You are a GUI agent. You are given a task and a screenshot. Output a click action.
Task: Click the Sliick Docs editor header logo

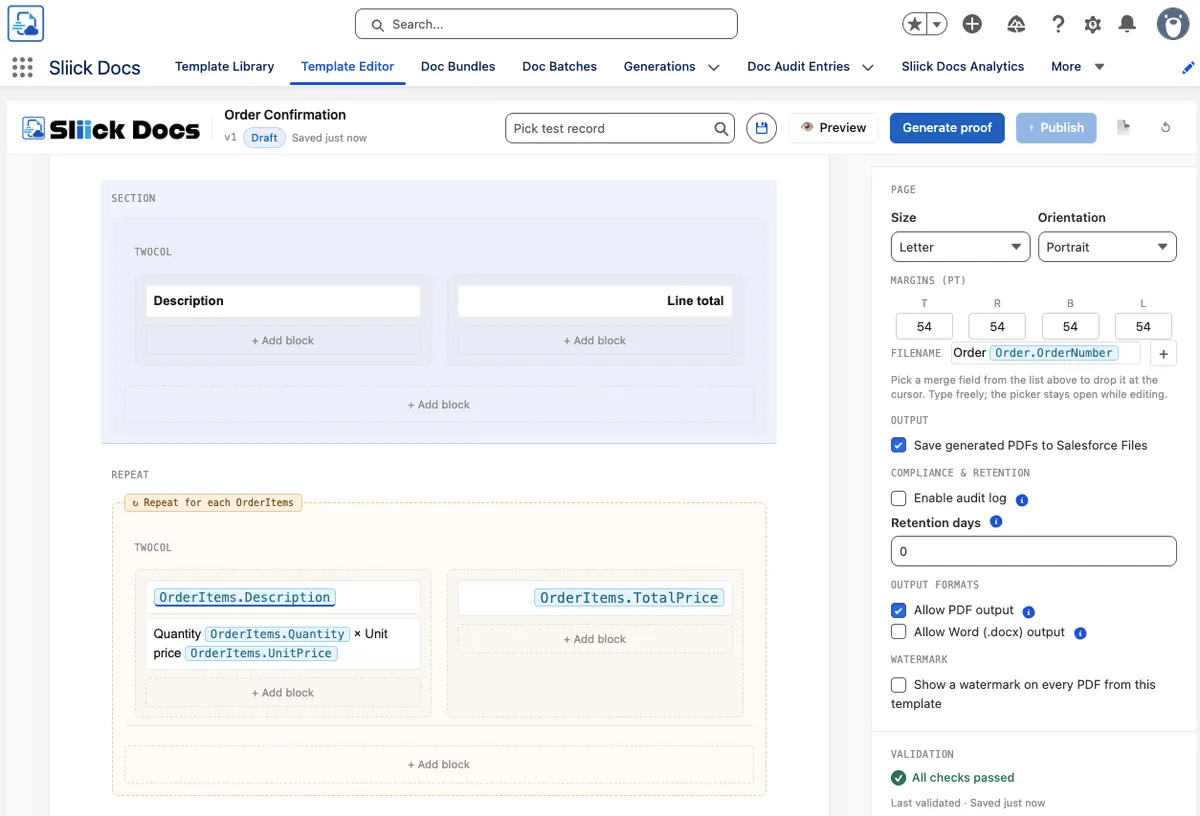click(x=111, y=128)
